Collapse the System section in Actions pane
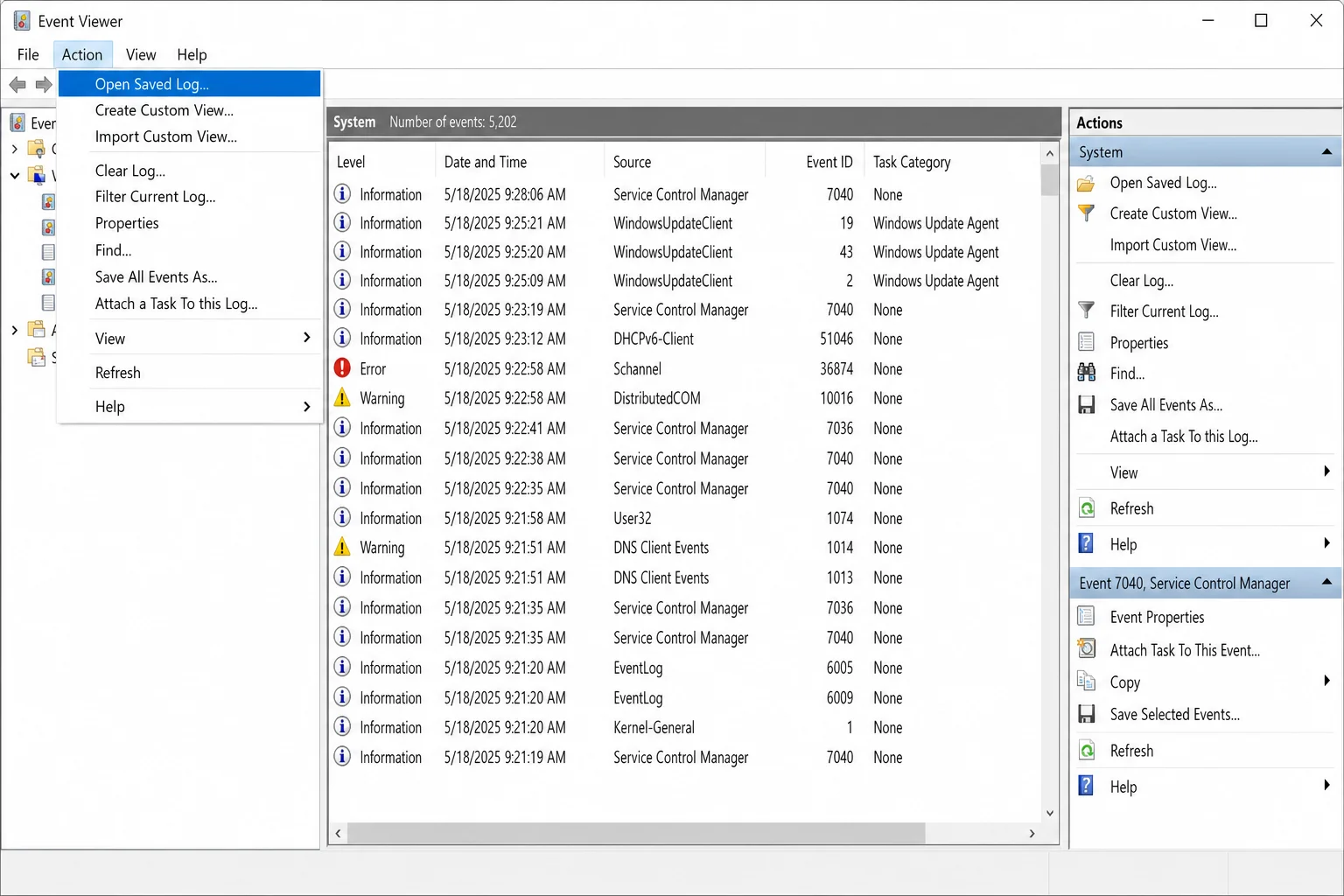Screen dimensions: 1344x896 tap(1326, 152)
